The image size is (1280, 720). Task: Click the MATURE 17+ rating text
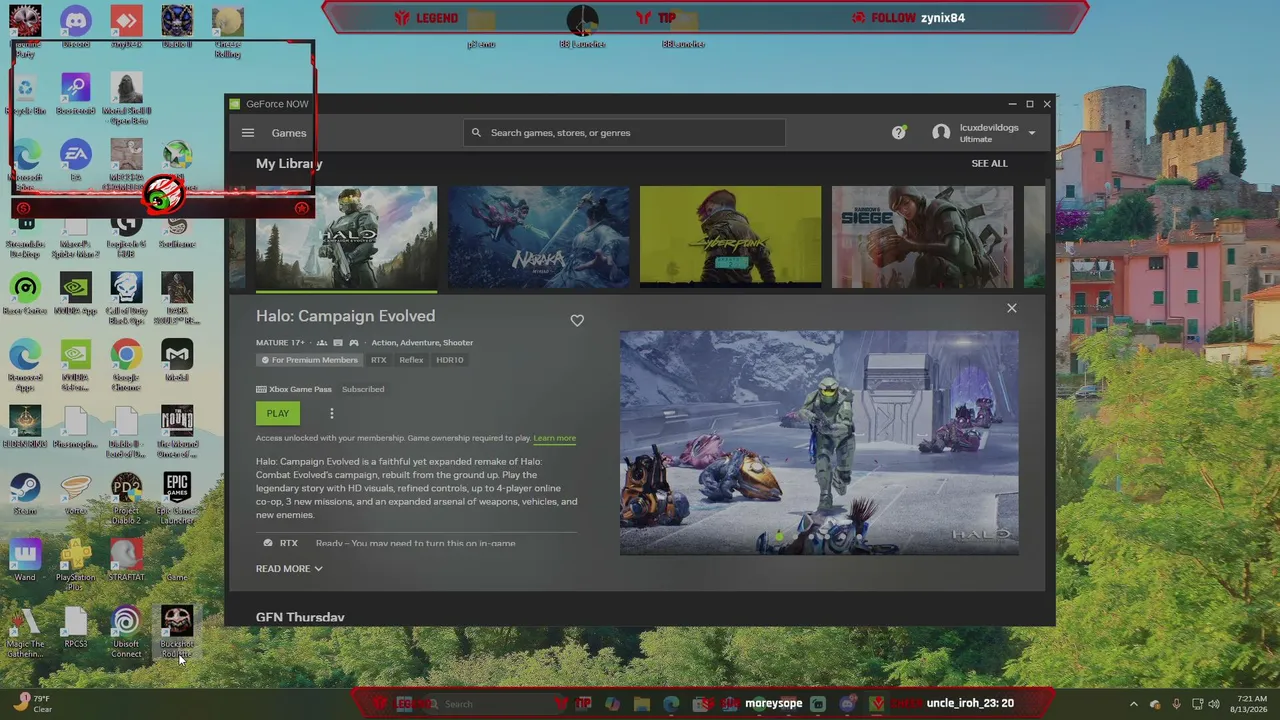pyautogui.click(x=280, y=343)
